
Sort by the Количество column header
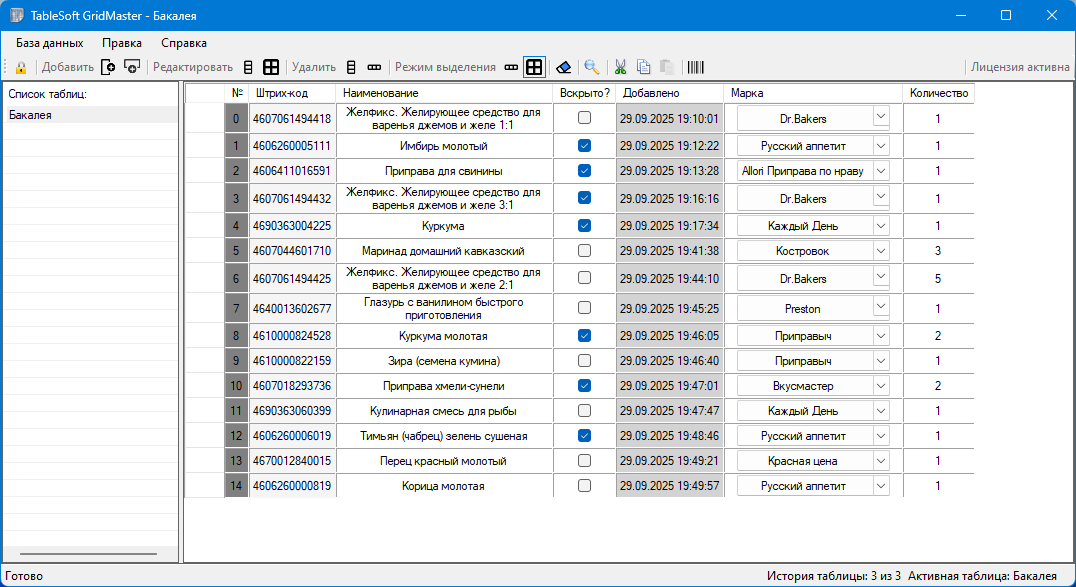pos(938,93)
